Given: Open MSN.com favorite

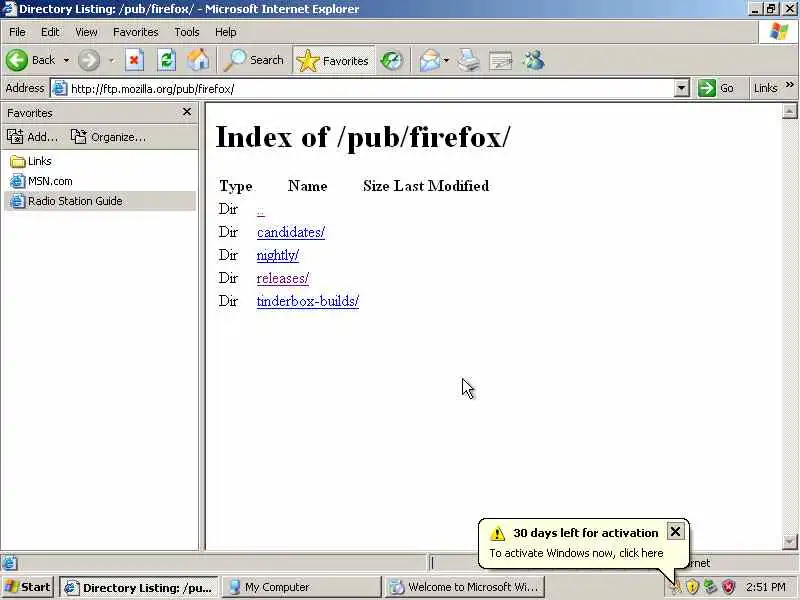Looking at the screenshot, I should click(x=41, y=181).
